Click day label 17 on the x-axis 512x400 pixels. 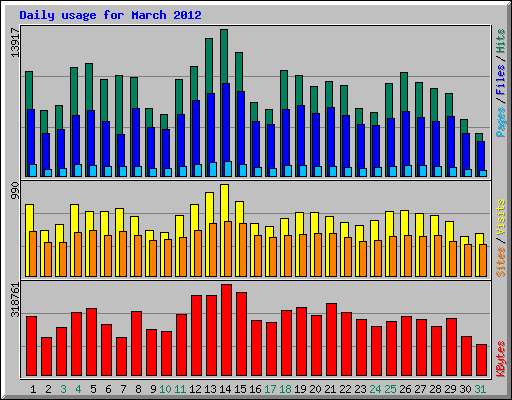point(270,389)
